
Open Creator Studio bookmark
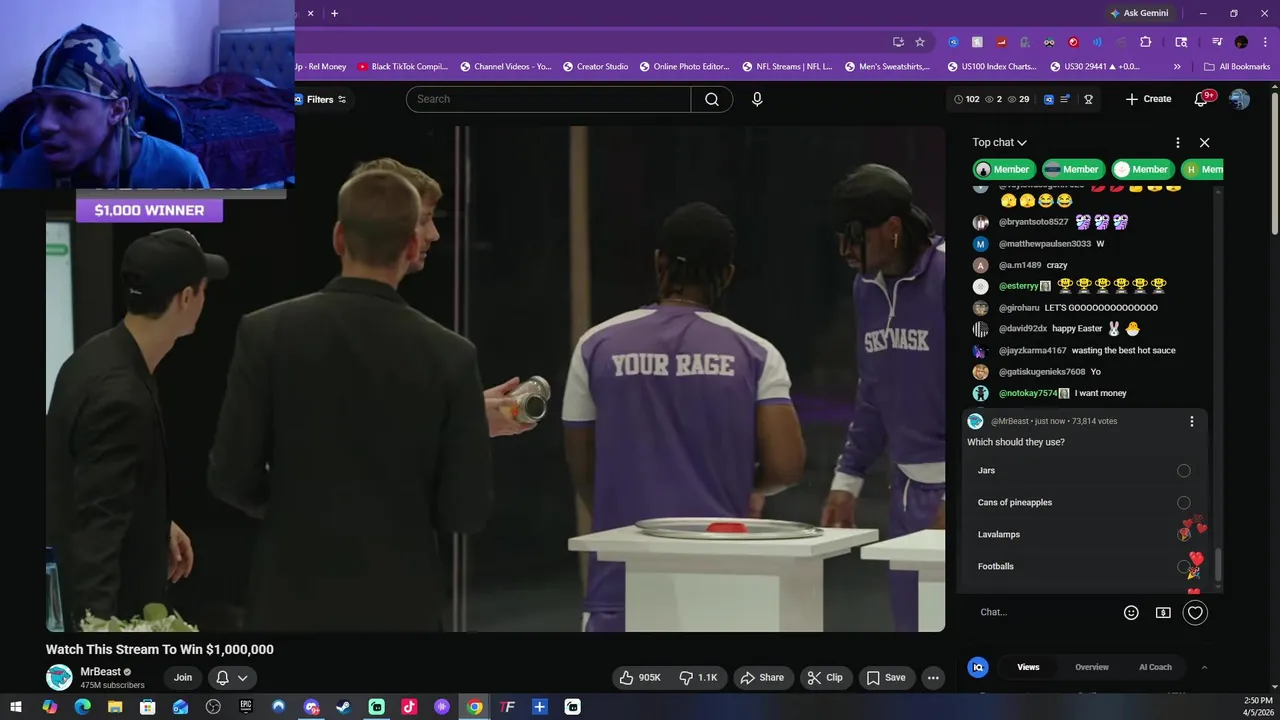pyautogui.click(x=595, y=67)
